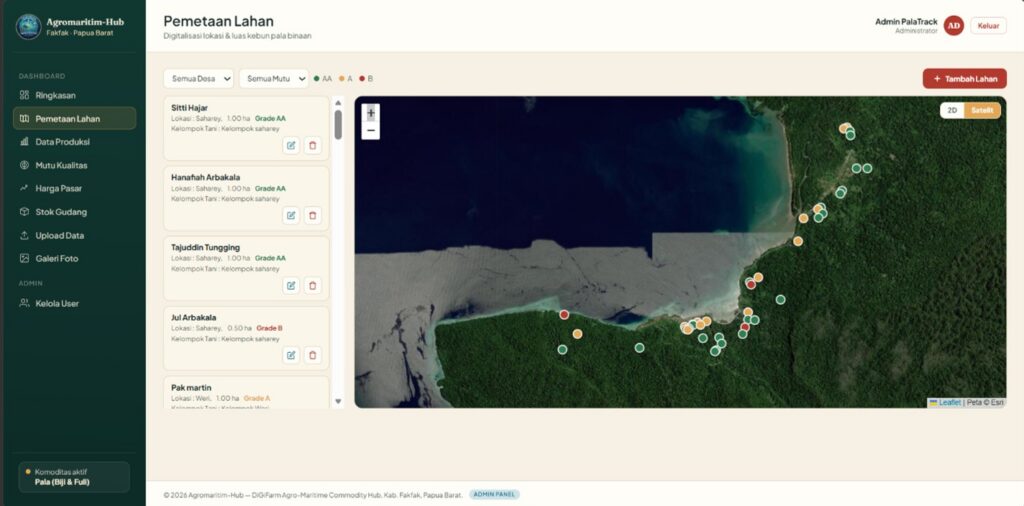Zoom in on the map
Screen dimensions: 1024x506
pos(371,113)
